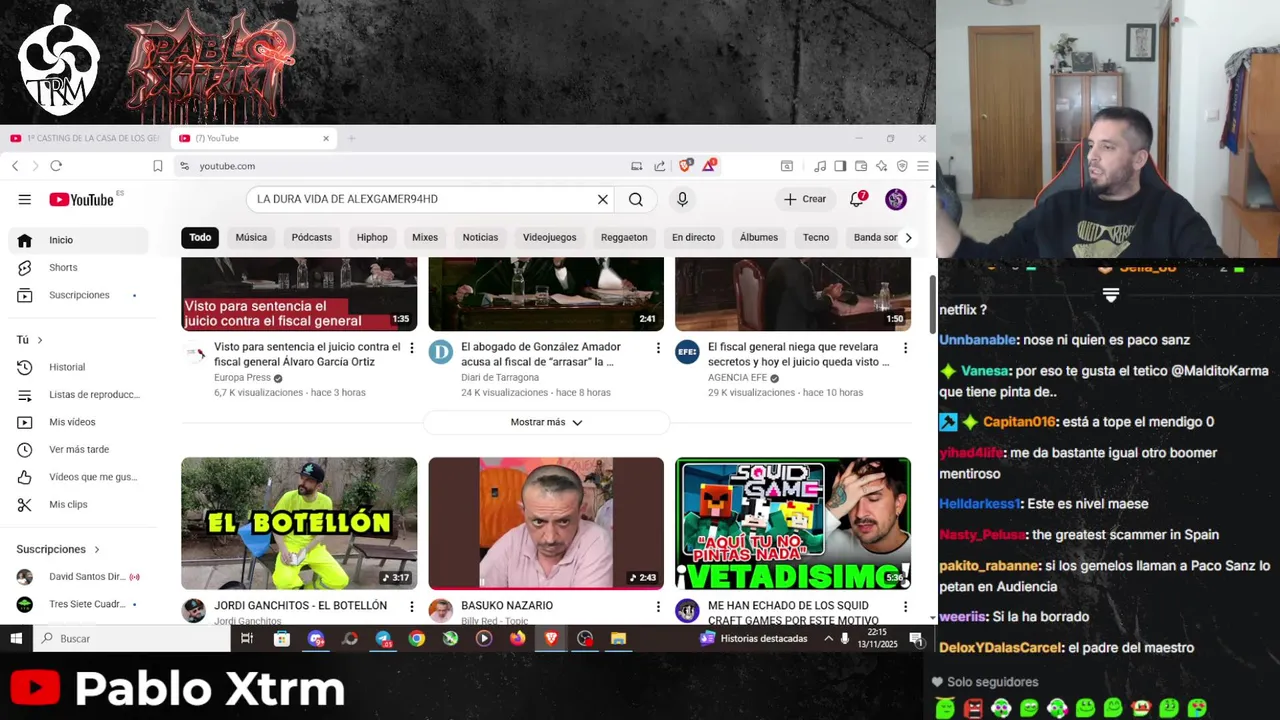Play the Squid Craft Games video thumbnail
The width and height of the screenshot is (1280, 720).
coord(793,523)
